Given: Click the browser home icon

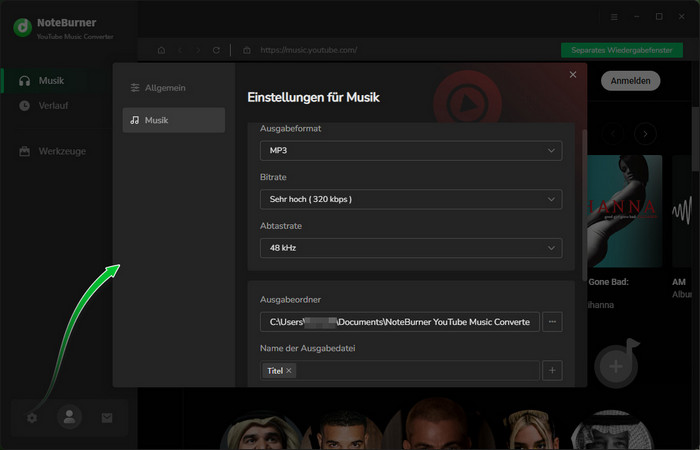Looking at the screenshot, I should pos(161,49).
